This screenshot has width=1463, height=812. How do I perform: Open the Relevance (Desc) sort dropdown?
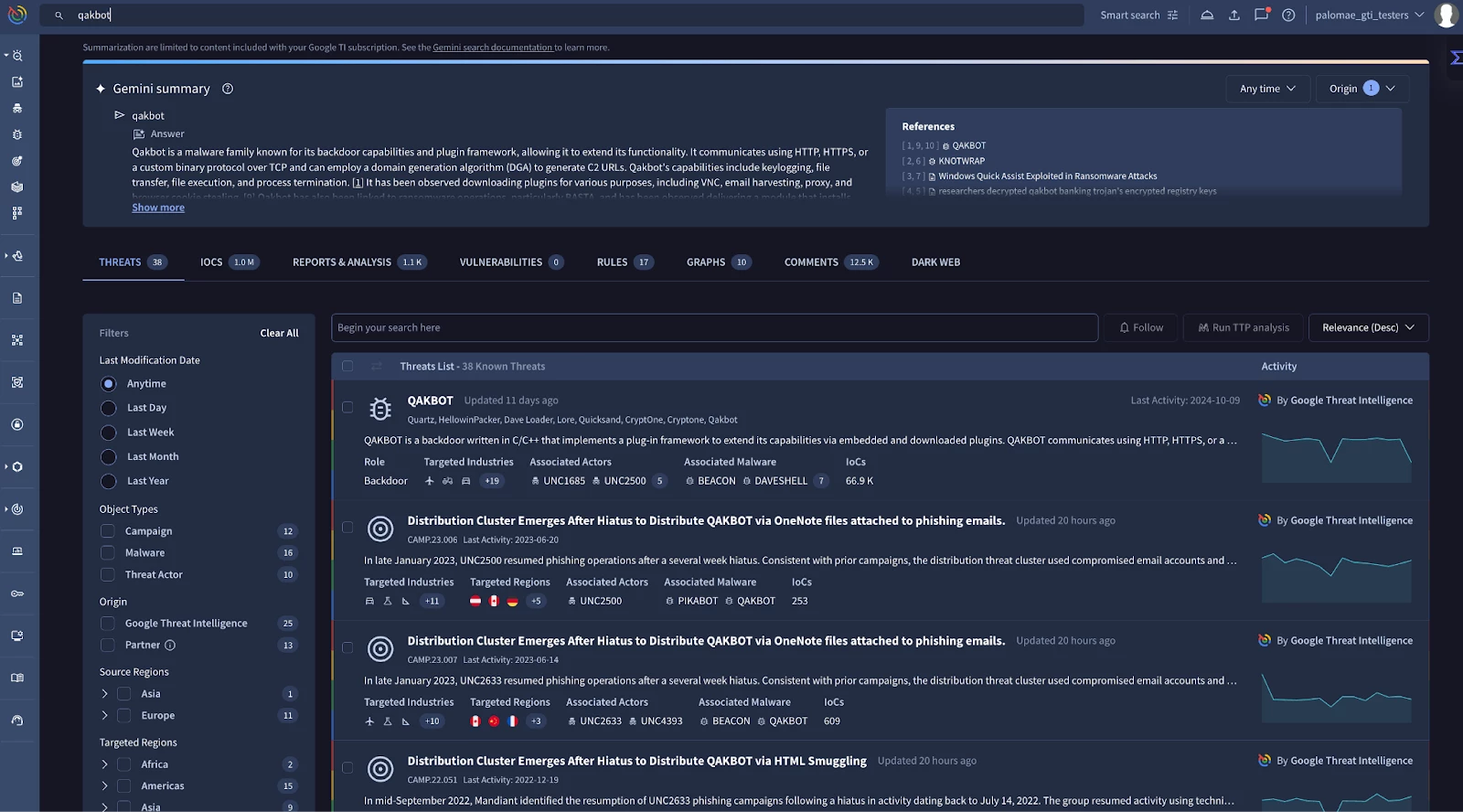click(1368, 327)
